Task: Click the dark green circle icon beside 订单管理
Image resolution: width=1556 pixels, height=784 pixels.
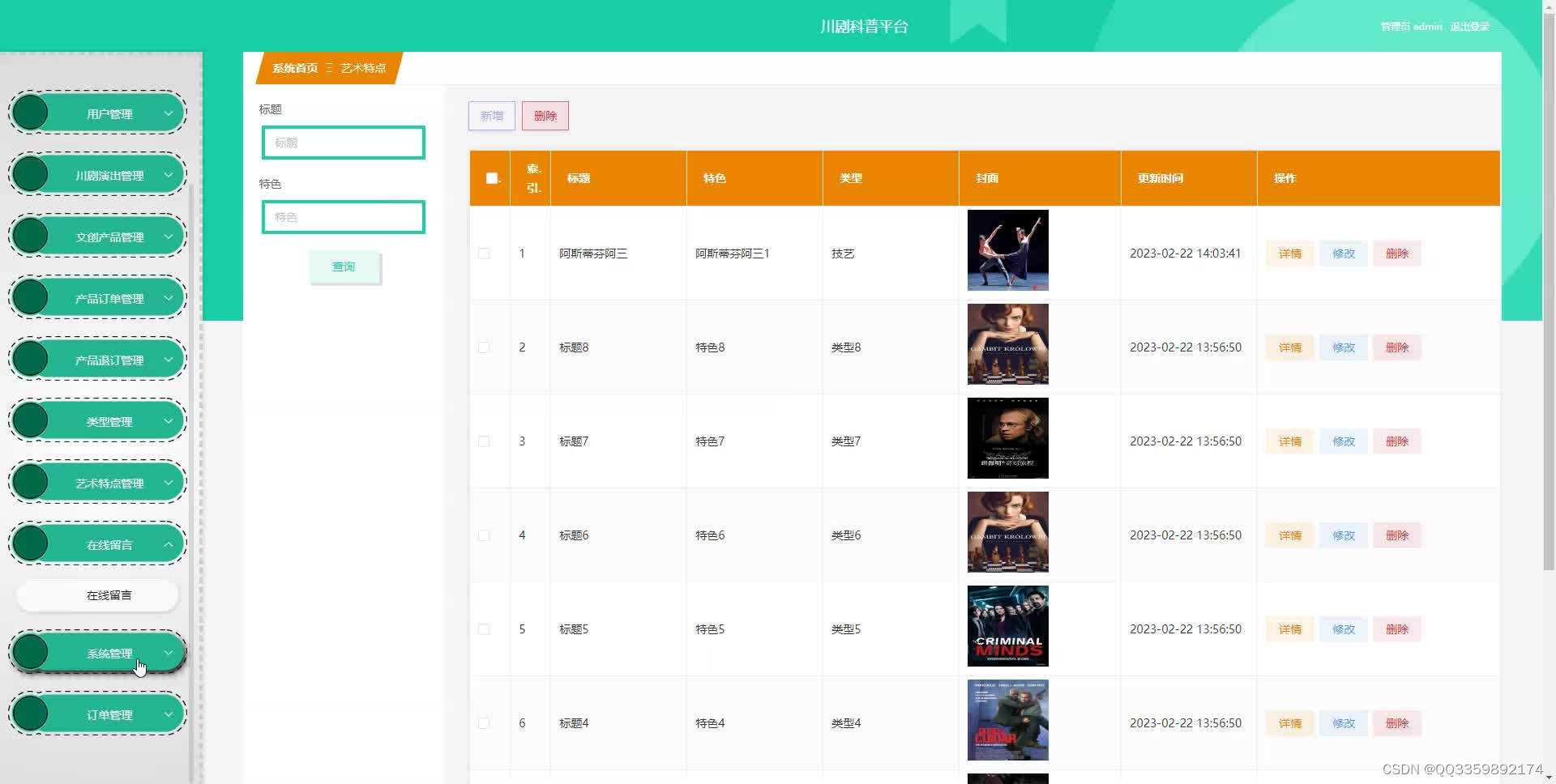Action: point(31,714)
